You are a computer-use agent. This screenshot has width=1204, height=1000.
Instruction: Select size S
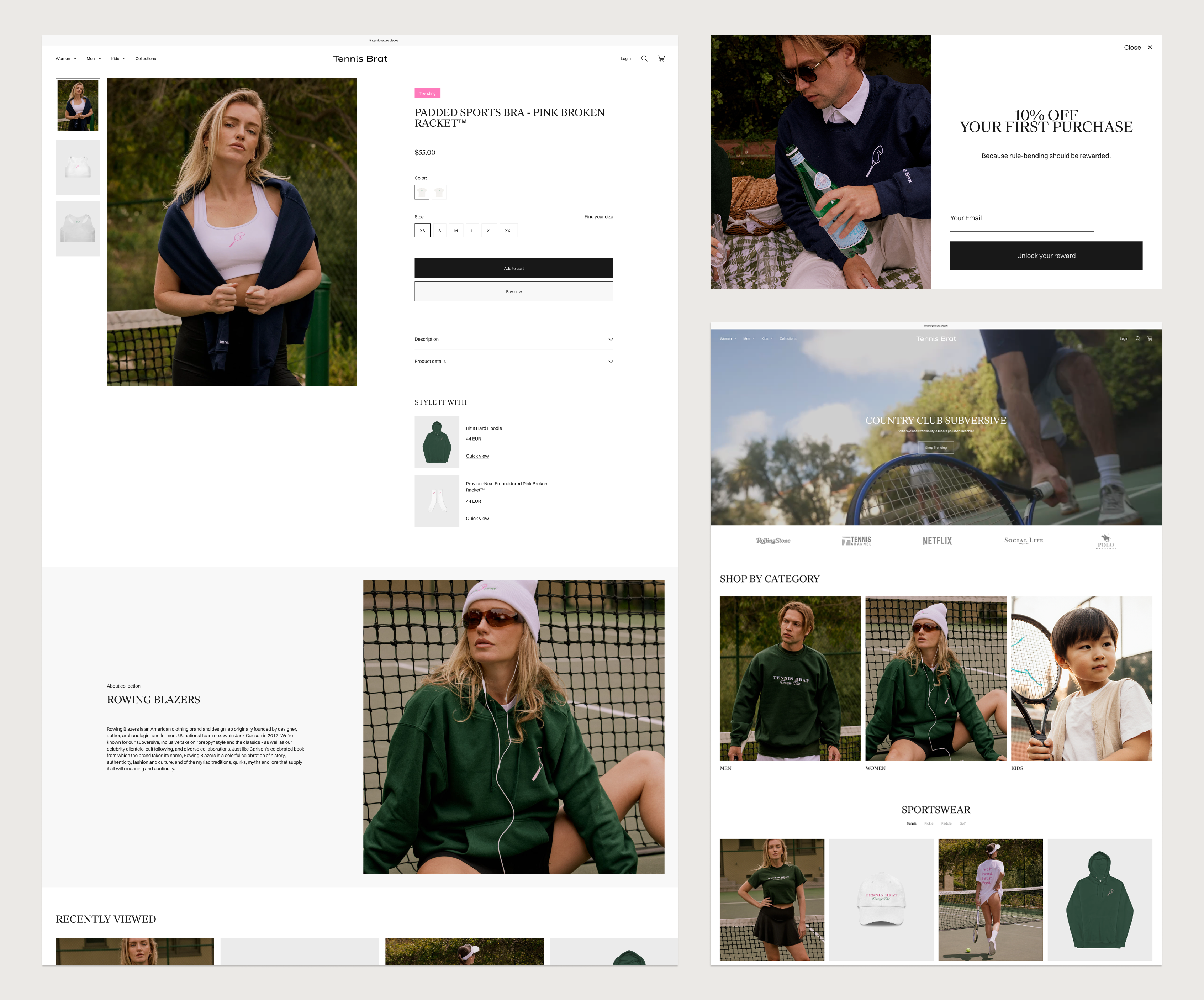click(x=440, y=231)
